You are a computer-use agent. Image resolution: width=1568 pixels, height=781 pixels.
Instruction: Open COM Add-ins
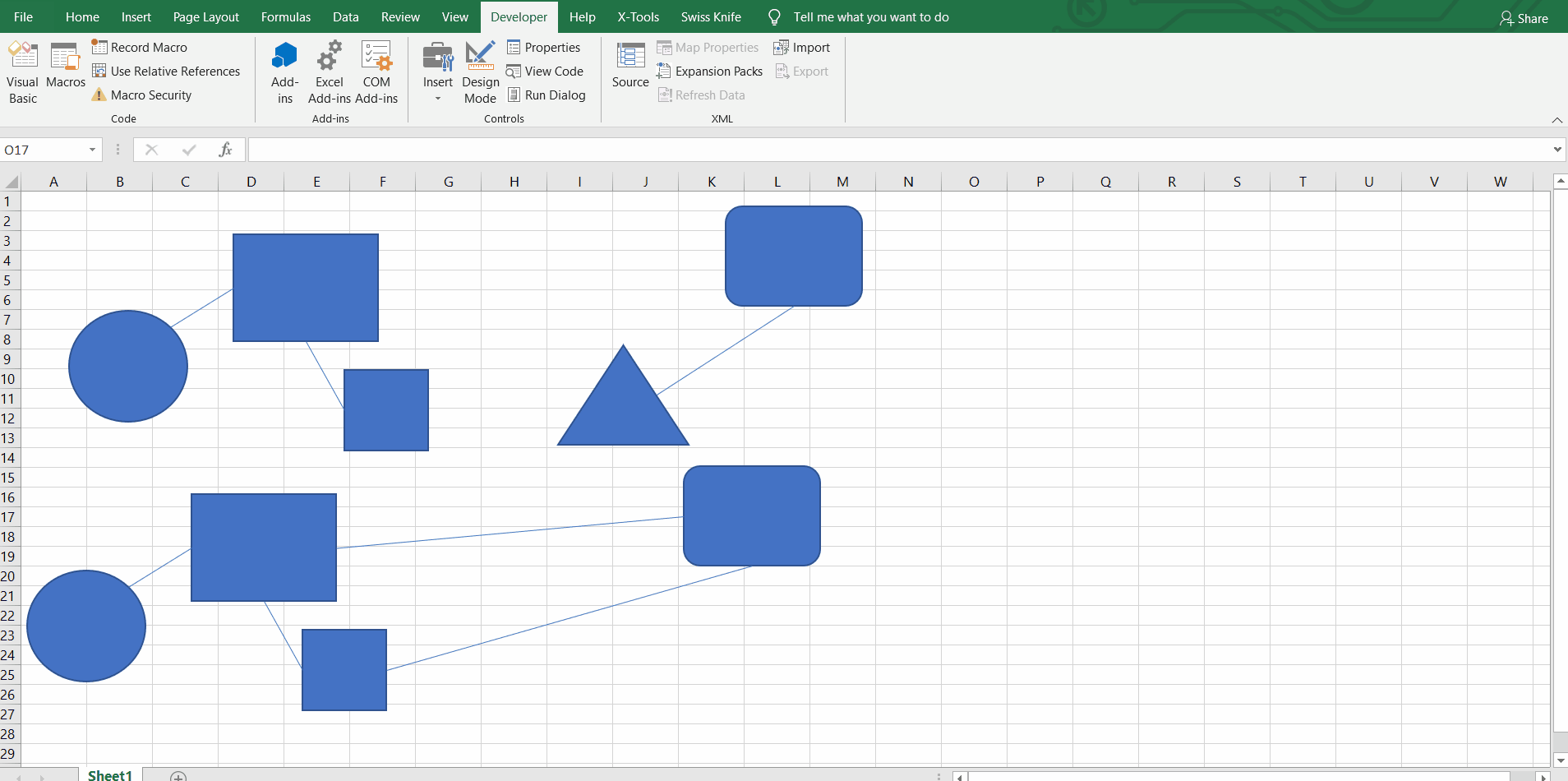coord(376,72)
